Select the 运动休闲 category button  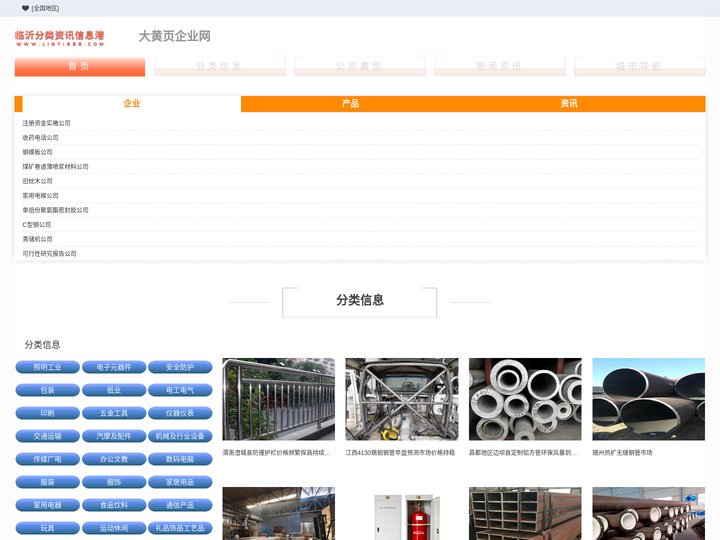tap(114, 528)
